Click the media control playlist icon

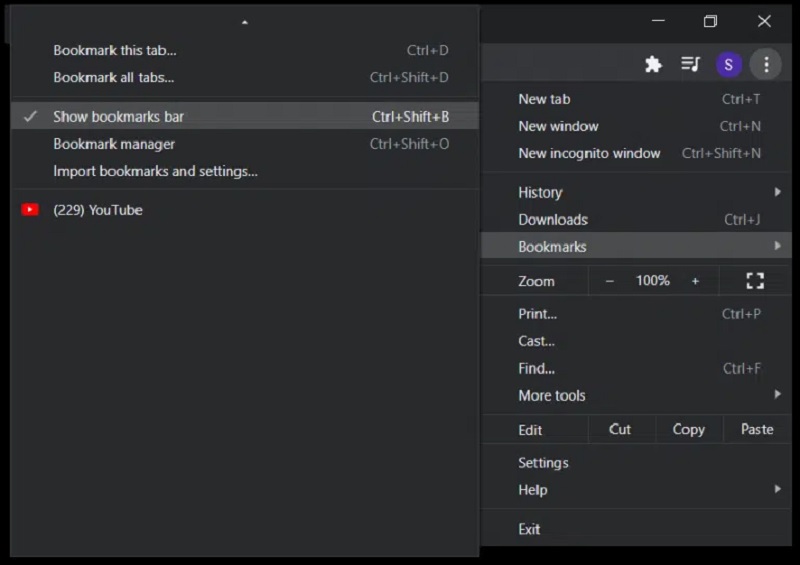click(x=691, y=65)
